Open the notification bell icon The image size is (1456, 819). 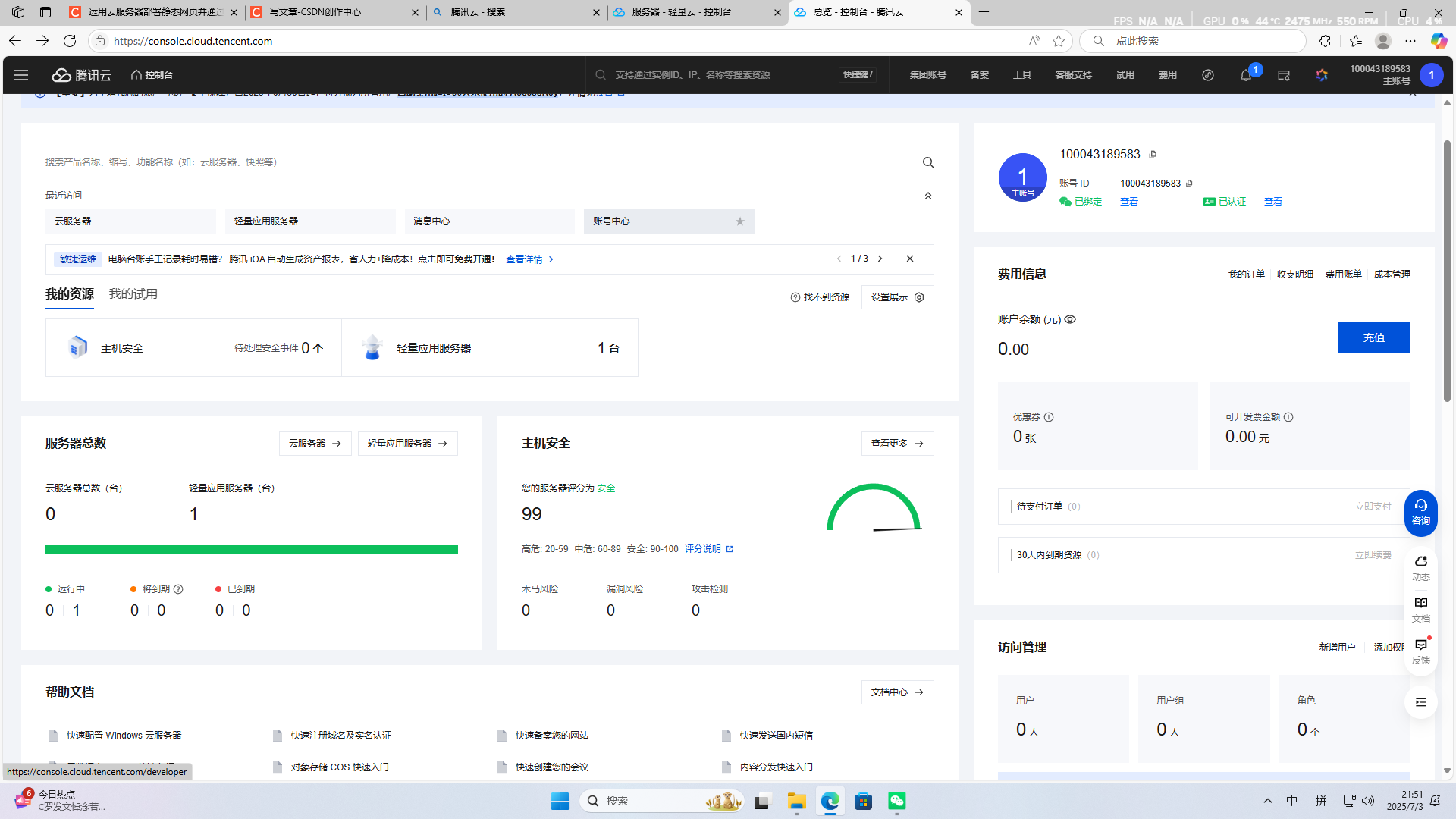(x=1245, y=75)
